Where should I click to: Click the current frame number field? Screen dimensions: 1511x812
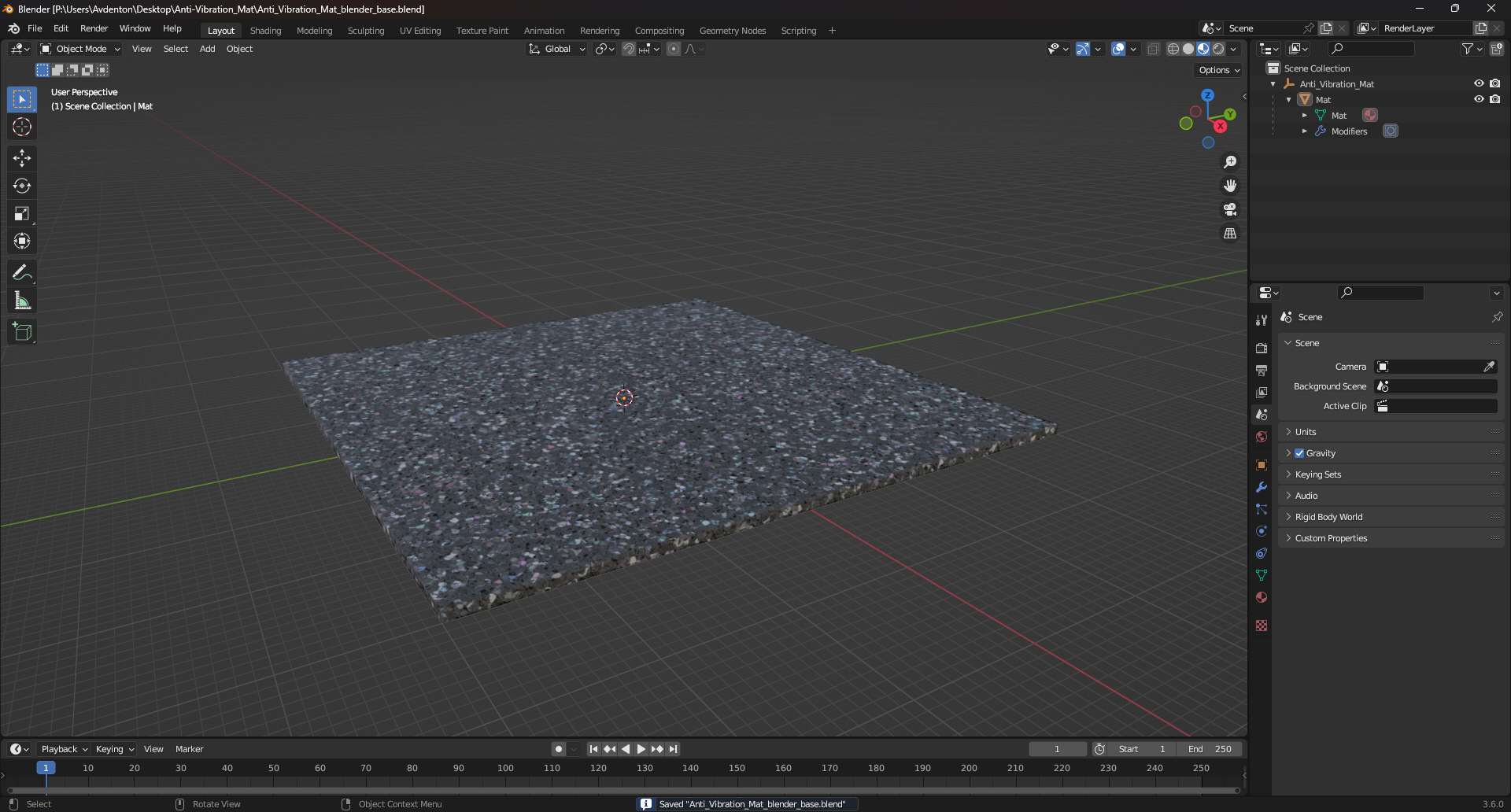pos(1057,749)
